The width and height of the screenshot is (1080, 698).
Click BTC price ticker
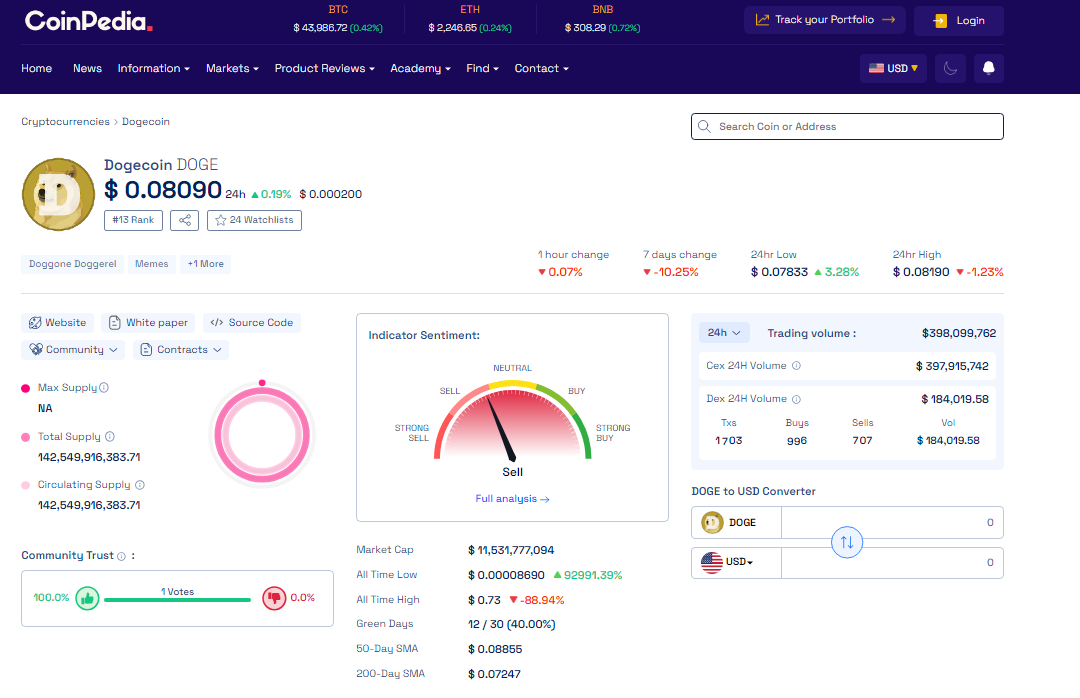(x=338, y=19)
